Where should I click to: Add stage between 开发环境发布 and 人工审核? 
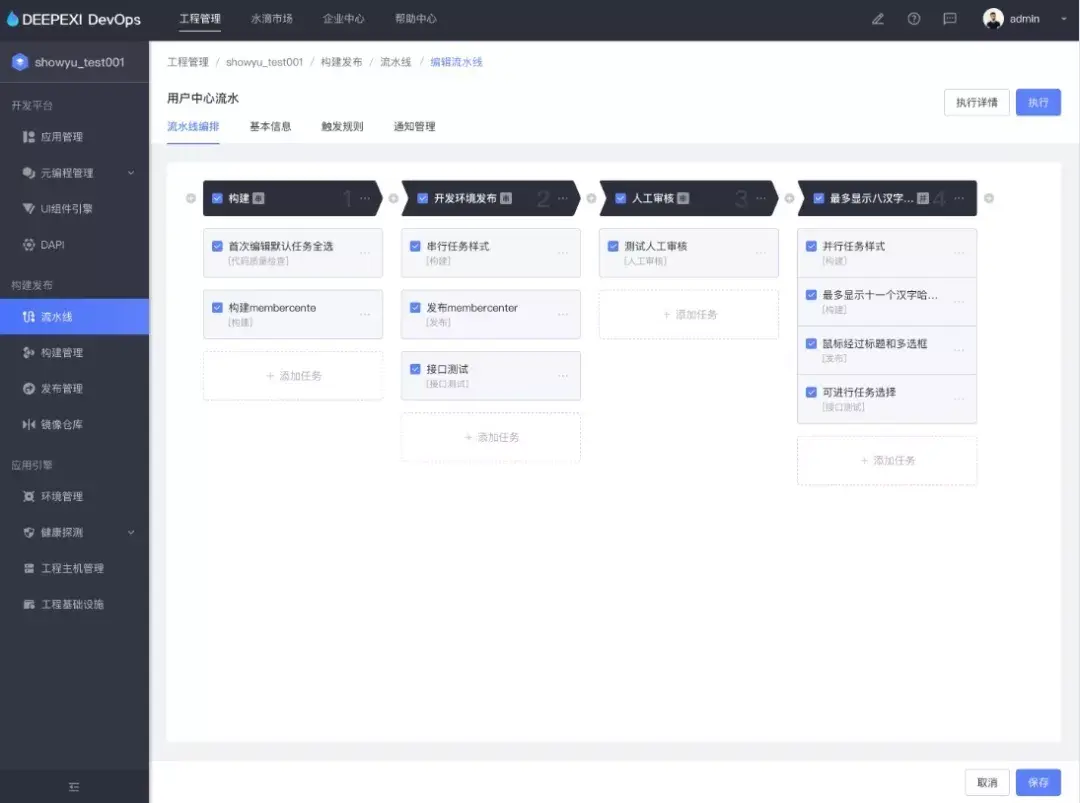point(591,198)
